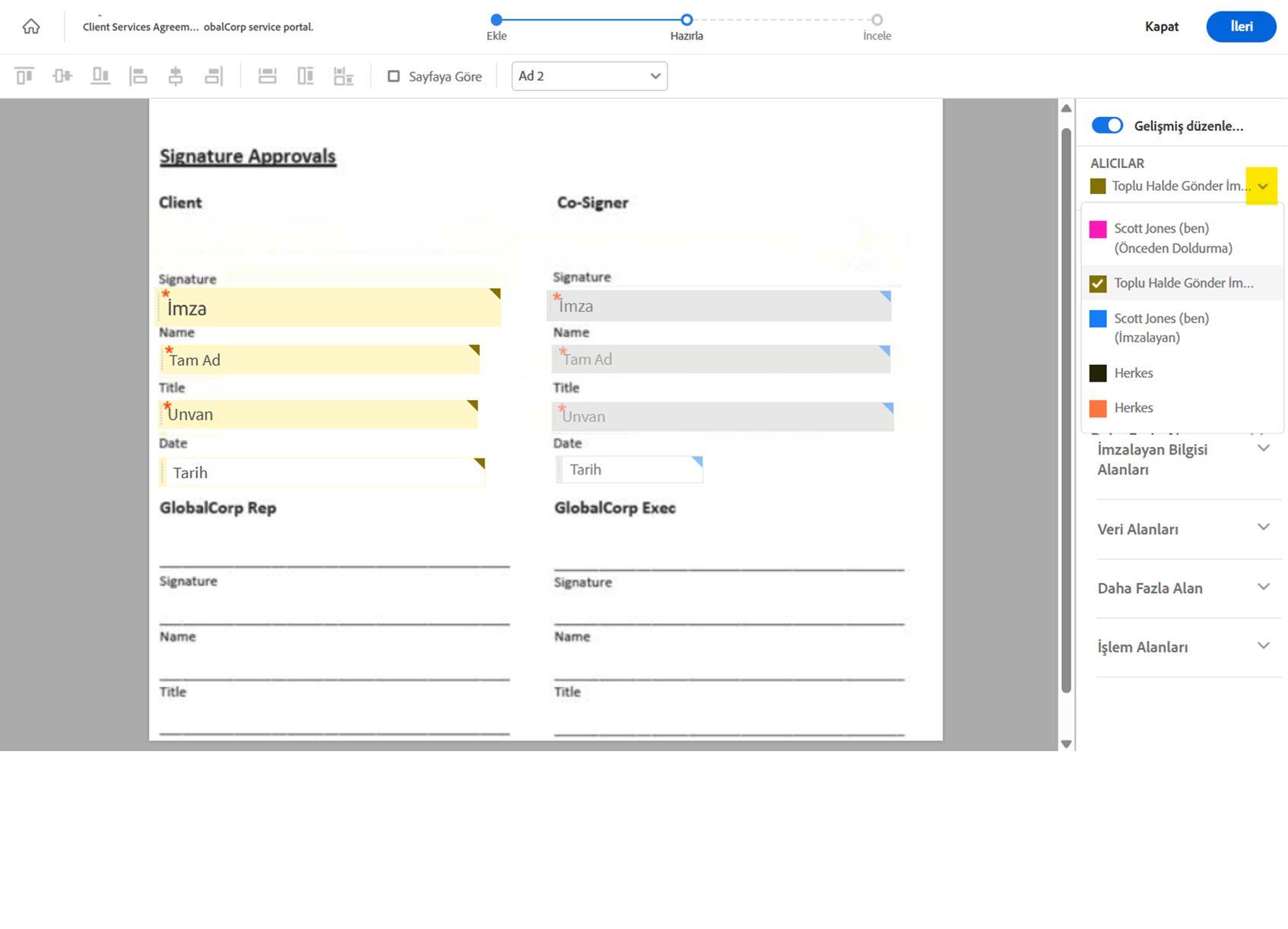Click the Kapat button
This screenshot has width=1288, height=929.
1161,27
